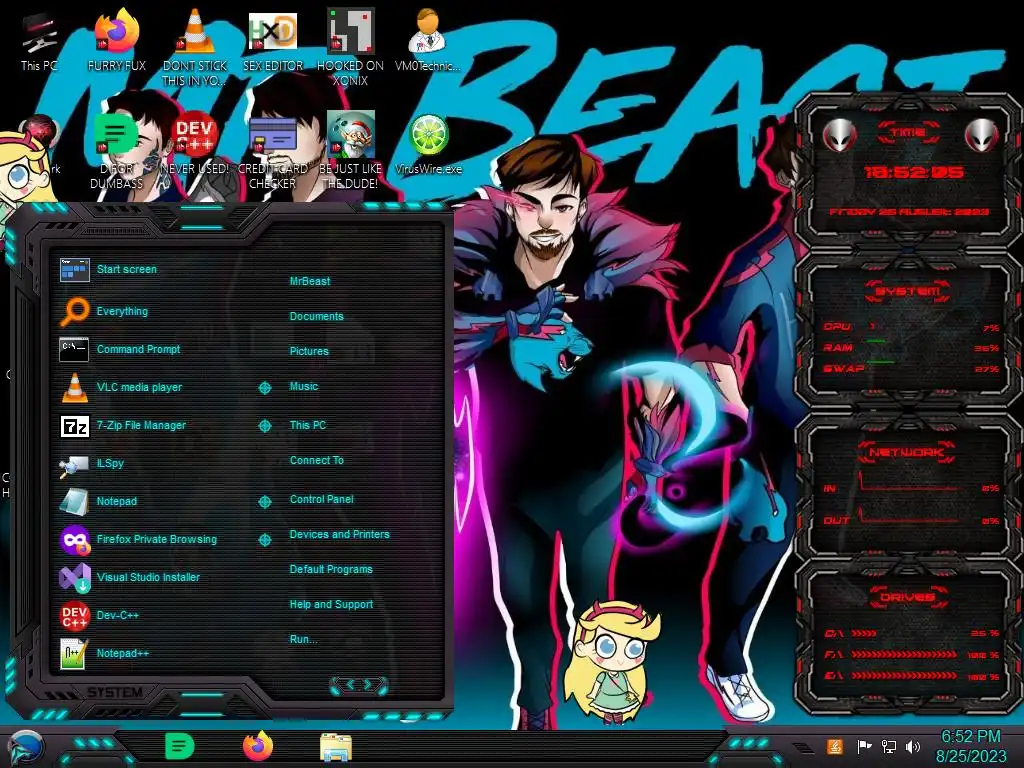Open the MrBeast user folder link
1024x768 pixels.
[x=310, y=281]
